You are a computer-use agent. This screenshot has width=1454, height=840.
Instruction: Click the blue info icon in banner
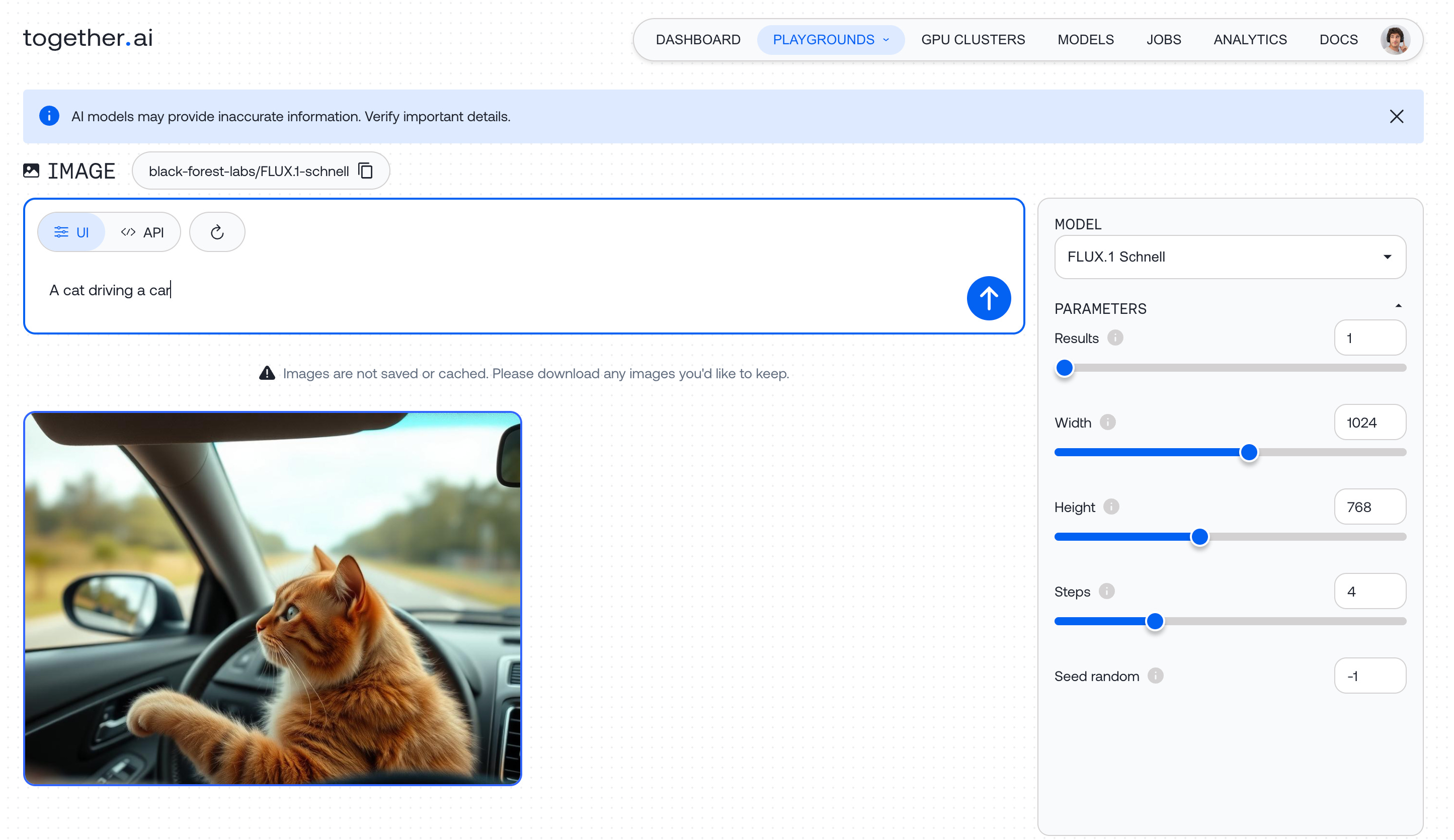(49, 116)
